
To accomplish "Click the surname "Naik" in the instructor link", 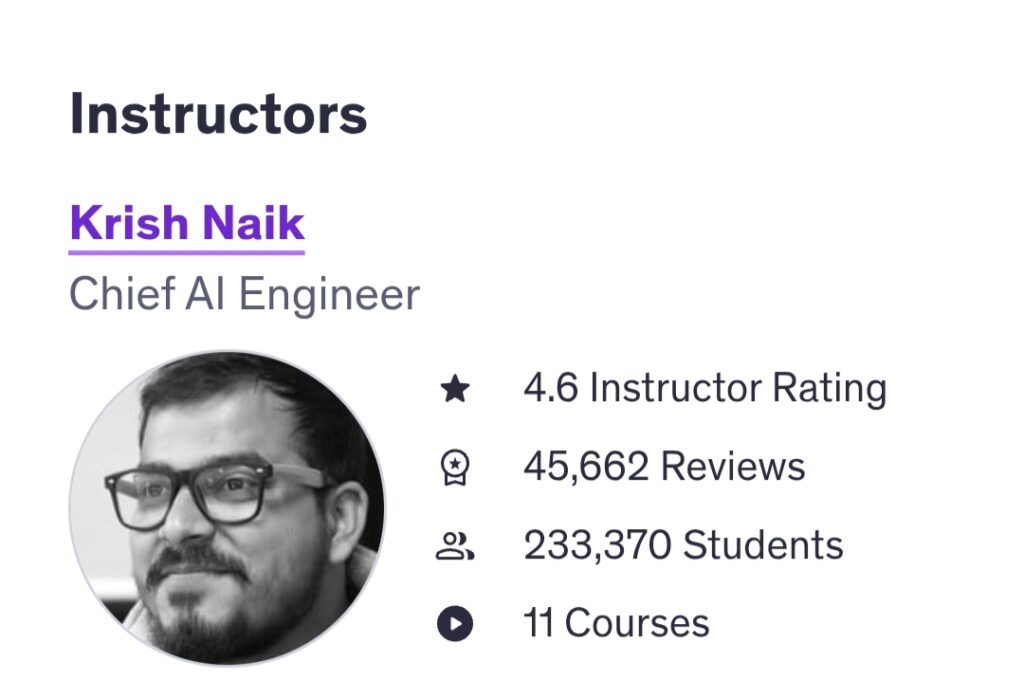I will [254, 222].
